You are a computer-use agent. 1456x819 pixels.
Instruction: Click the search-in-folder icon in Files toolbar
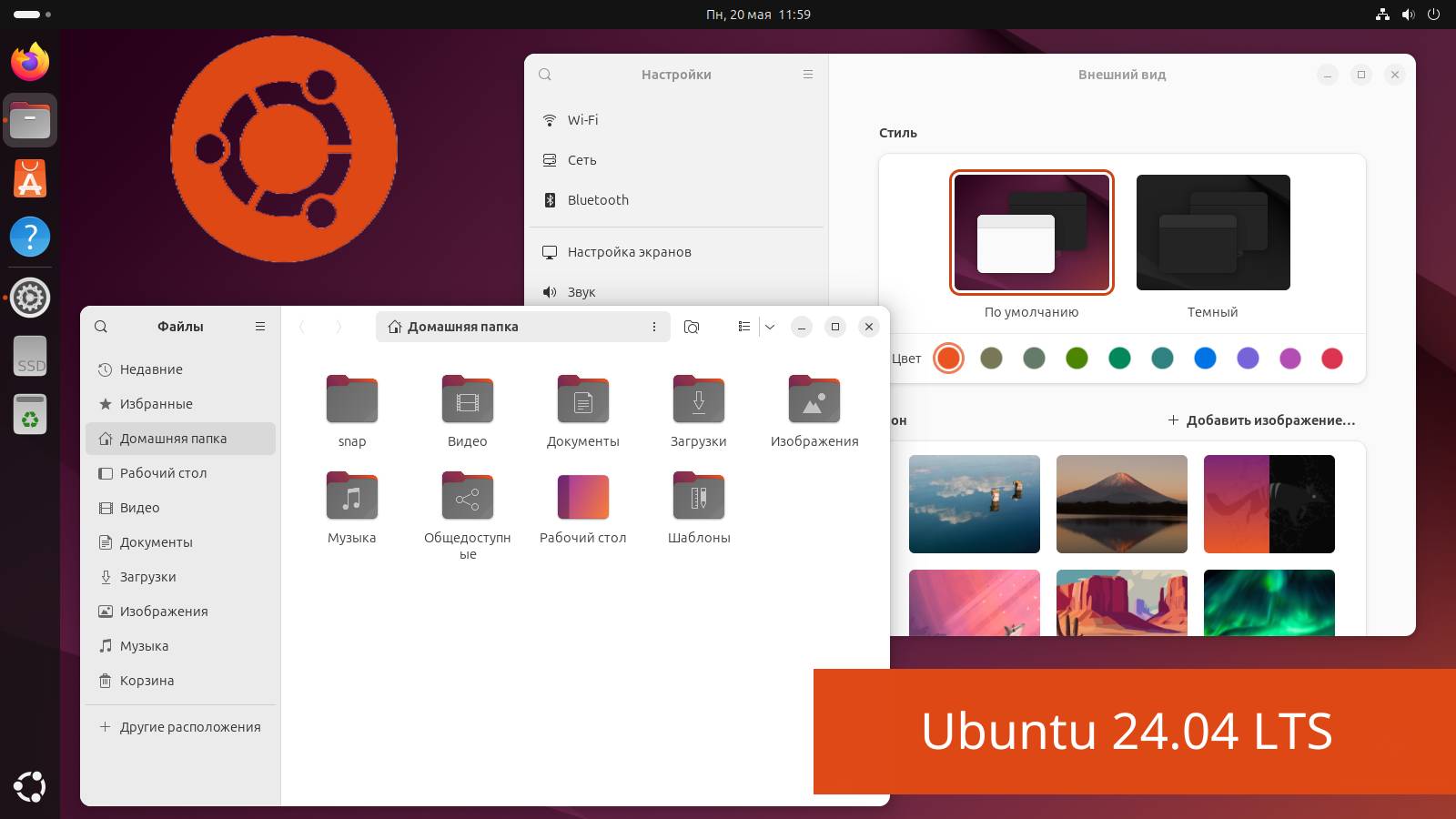tap(692, 327)
